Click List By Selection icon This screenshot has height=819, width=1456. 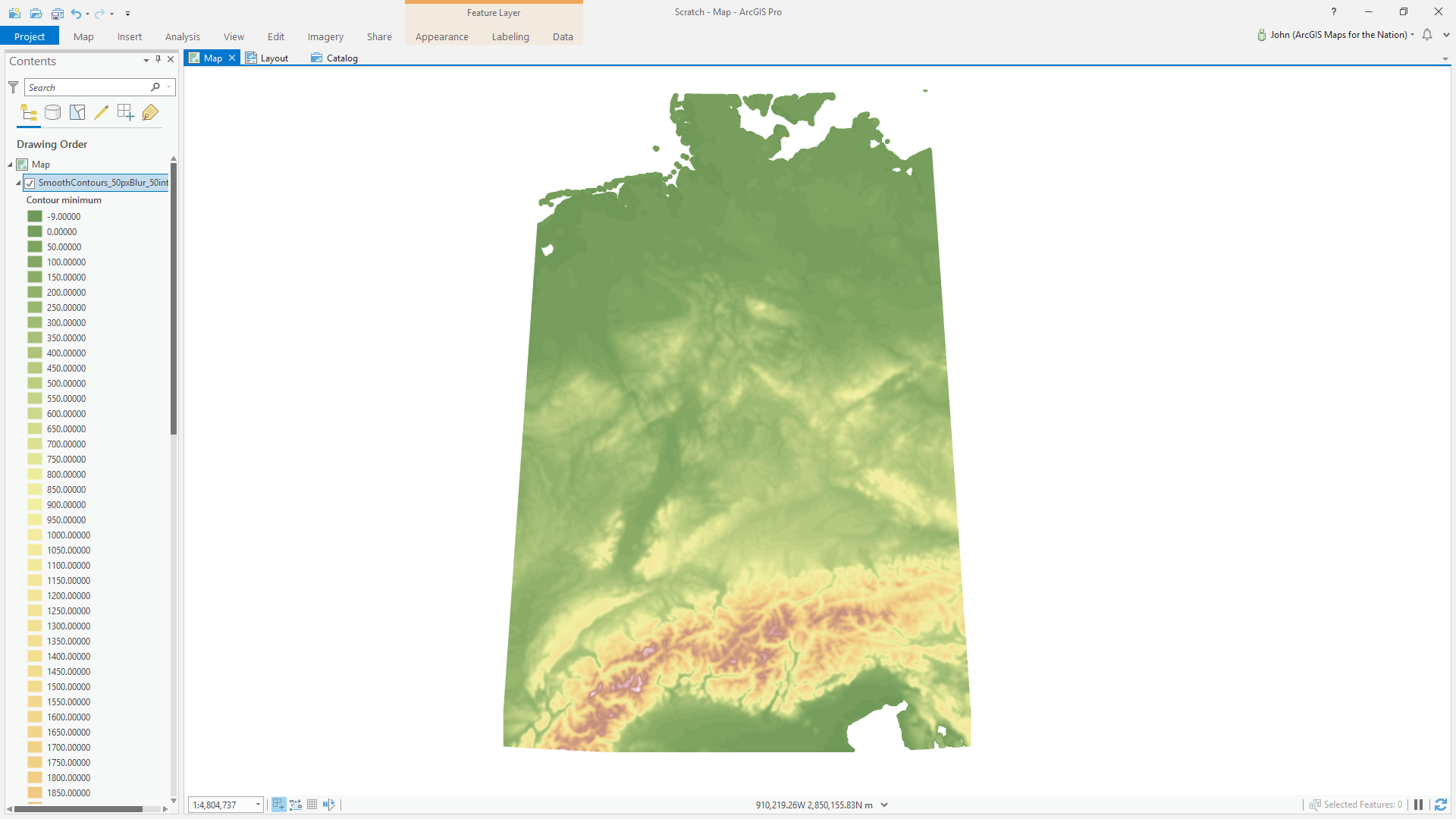tap(77, 113)
